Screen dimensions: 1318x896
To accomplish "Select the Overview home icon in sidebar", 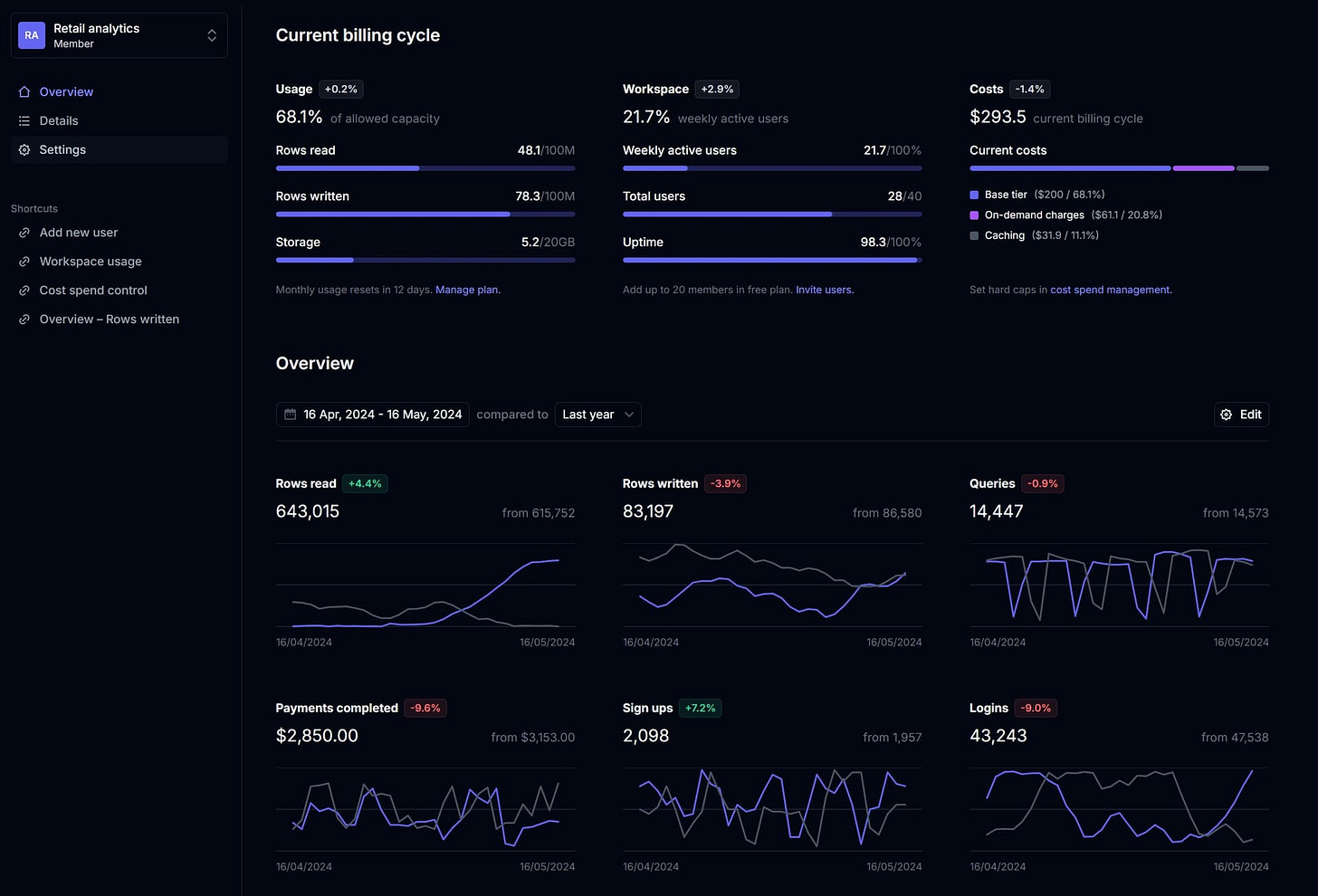I will click(24, 91).
